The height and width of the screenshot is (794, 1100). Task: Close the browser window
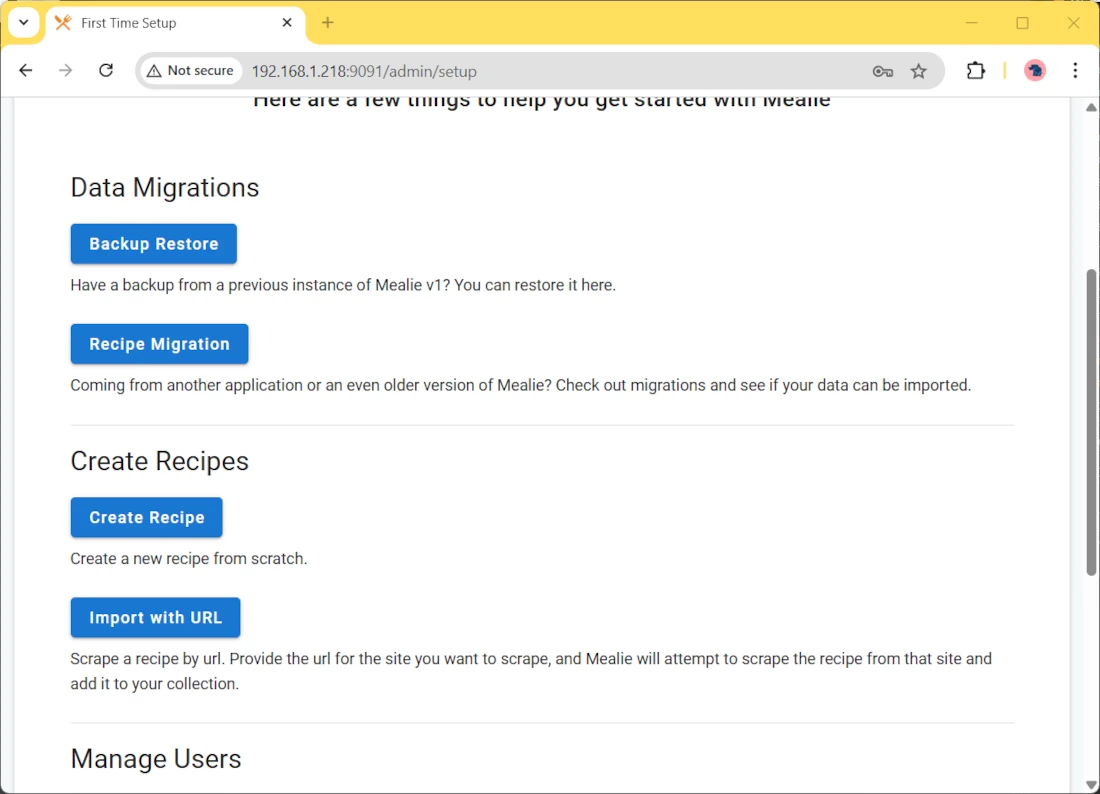coord(1073,22)
